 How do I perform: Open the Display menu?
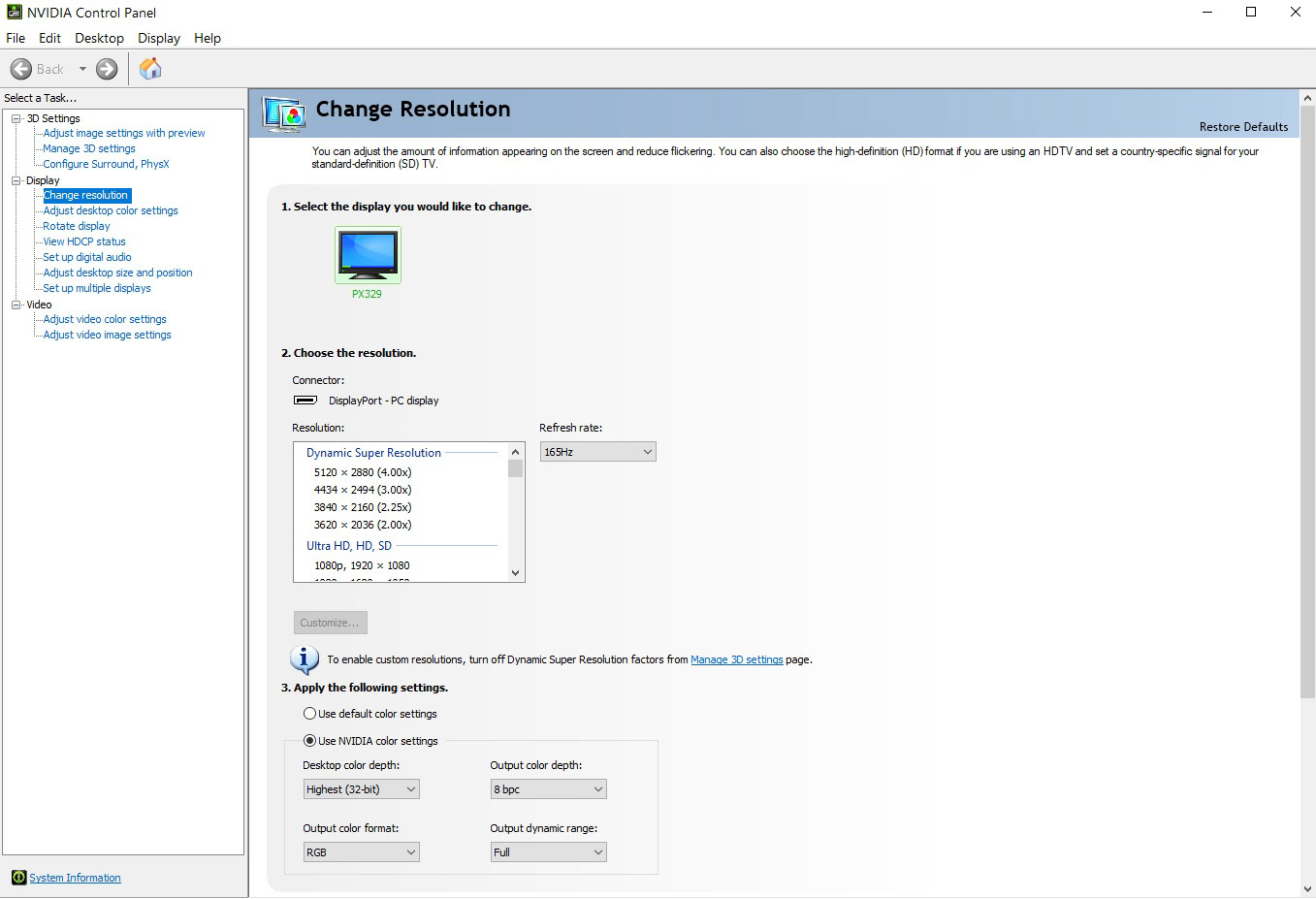click(x=159, y=38)
